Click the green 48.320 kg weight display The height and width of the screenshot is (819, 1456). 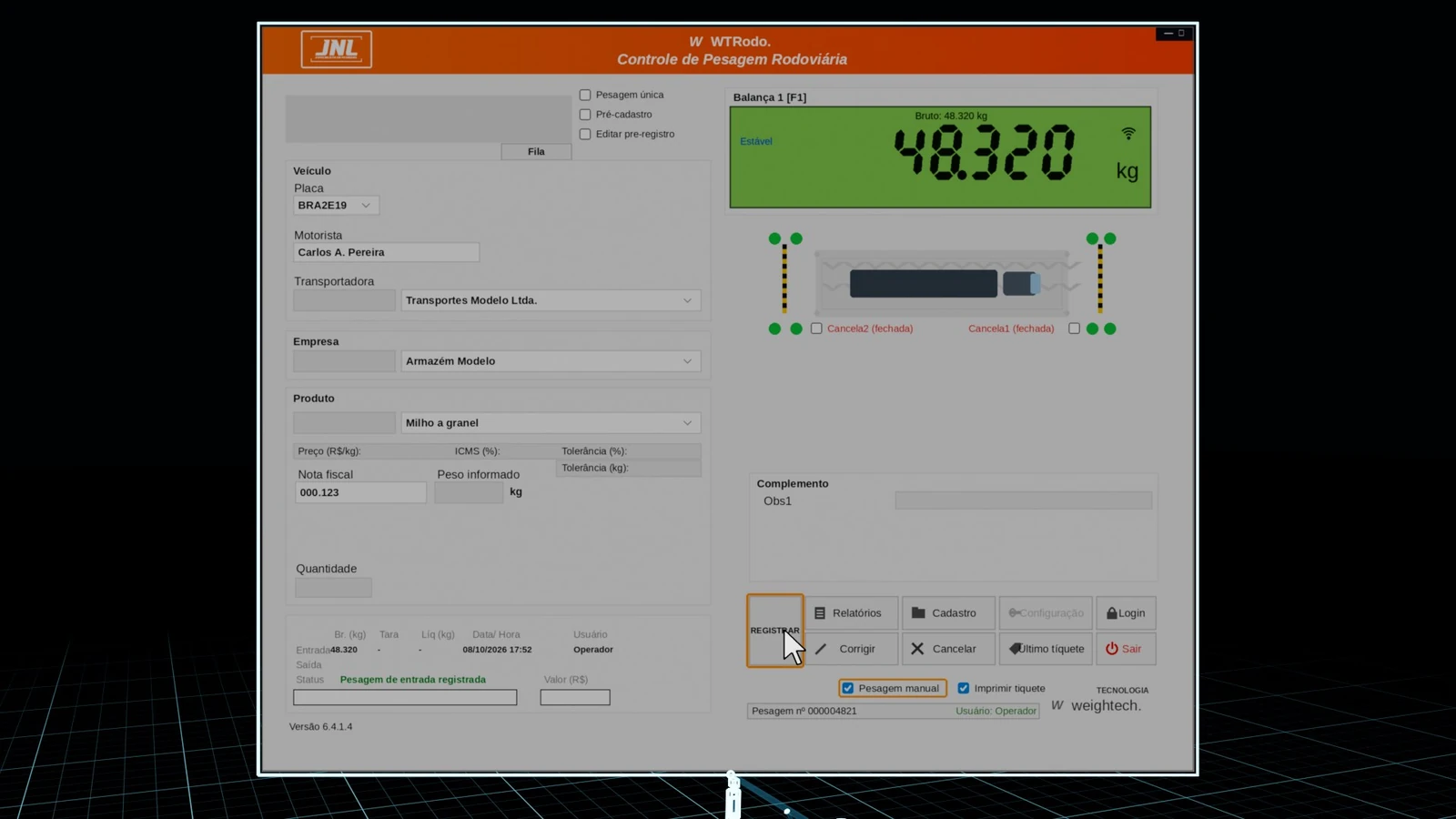(940, 157)
